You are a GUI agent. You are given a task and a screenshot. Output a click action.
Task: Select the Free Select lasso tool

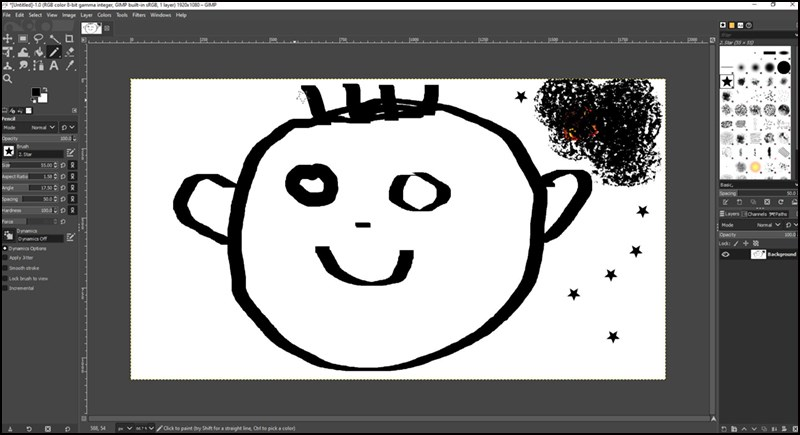click(x=39, y=39)
